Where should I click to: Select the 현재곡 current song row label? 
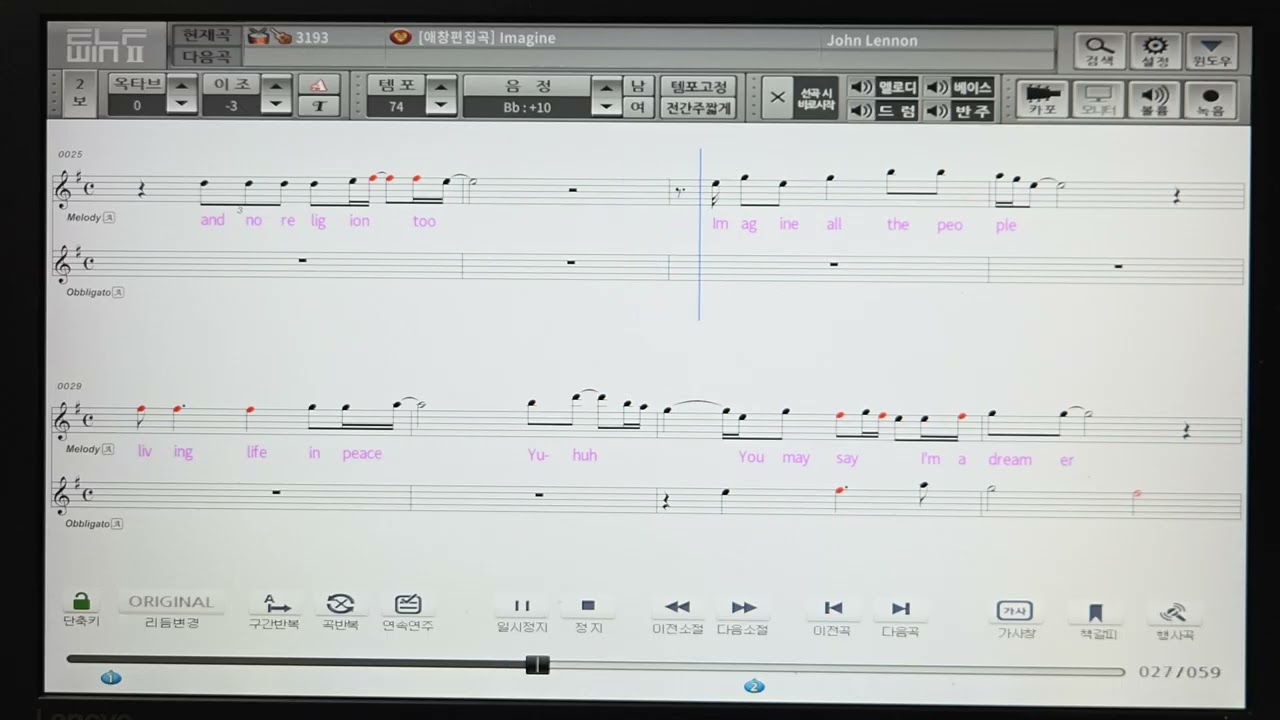tap(206, 37)
